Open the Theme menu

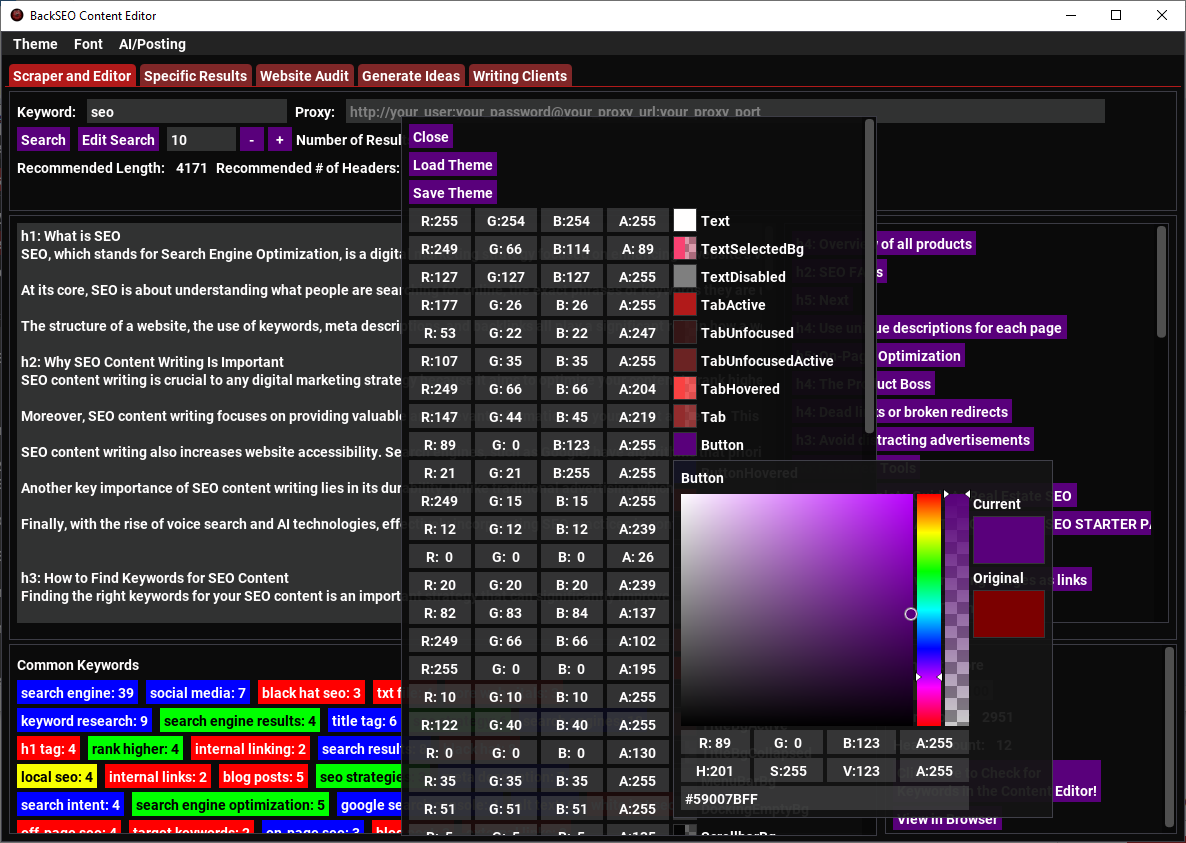point(35,44)
